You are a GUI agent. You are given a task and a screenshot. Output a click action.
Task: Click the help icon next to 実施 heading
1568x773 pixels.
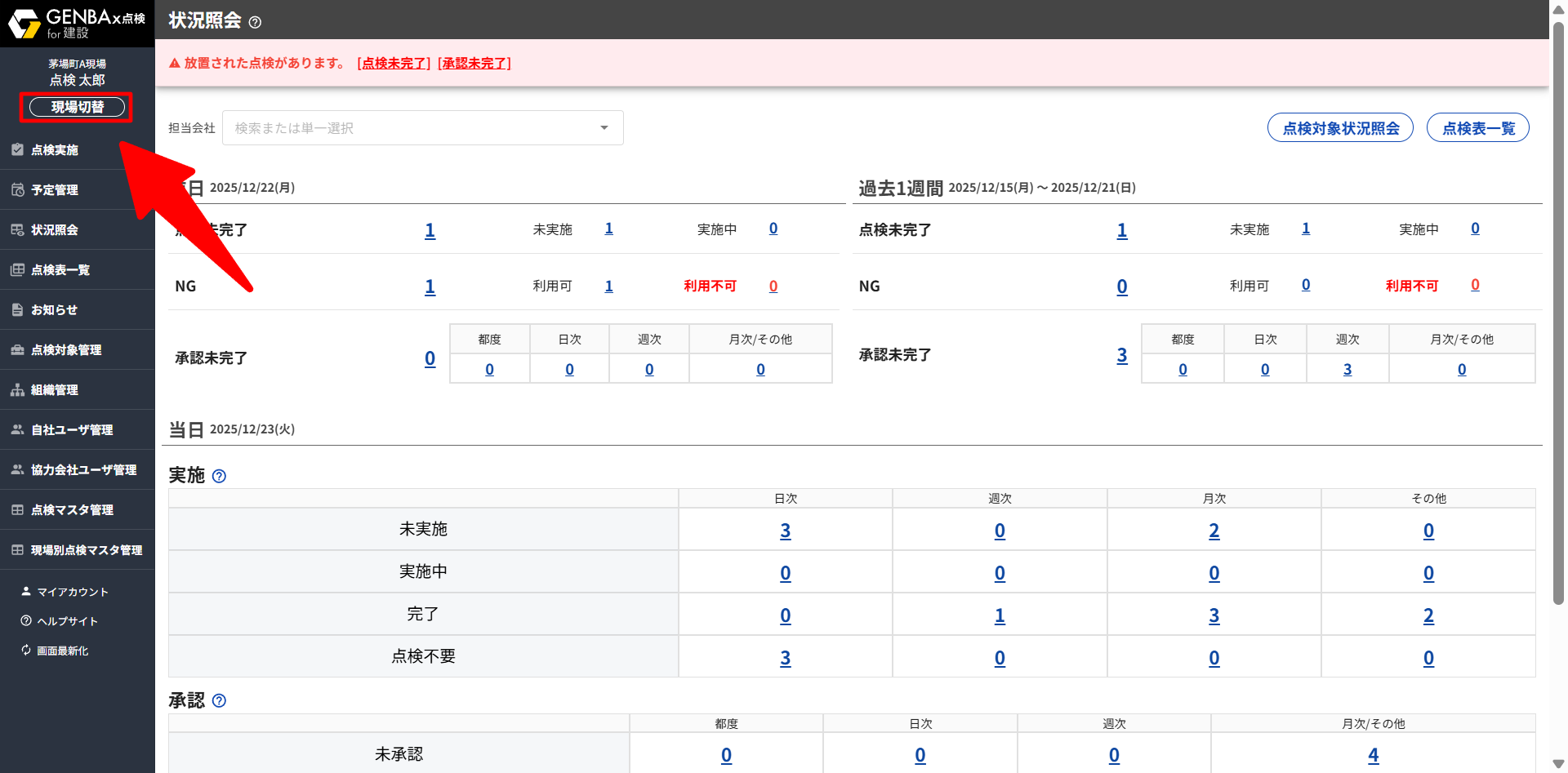219,476
